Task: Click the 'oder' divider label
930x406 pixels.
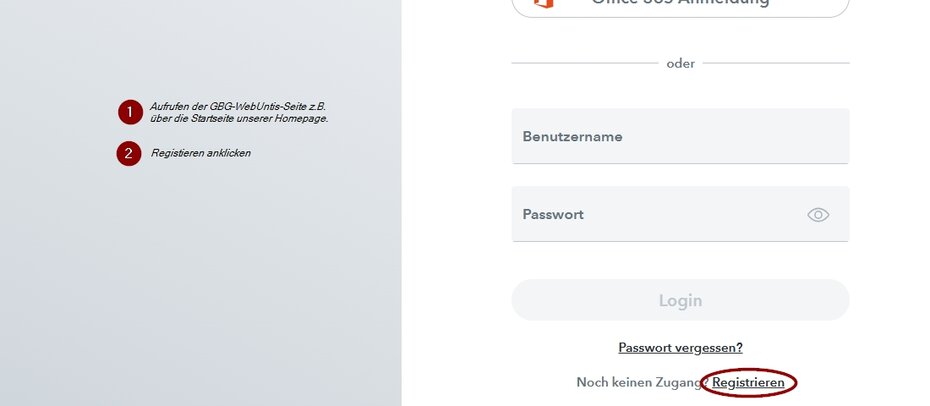Action: pos(680,63)
